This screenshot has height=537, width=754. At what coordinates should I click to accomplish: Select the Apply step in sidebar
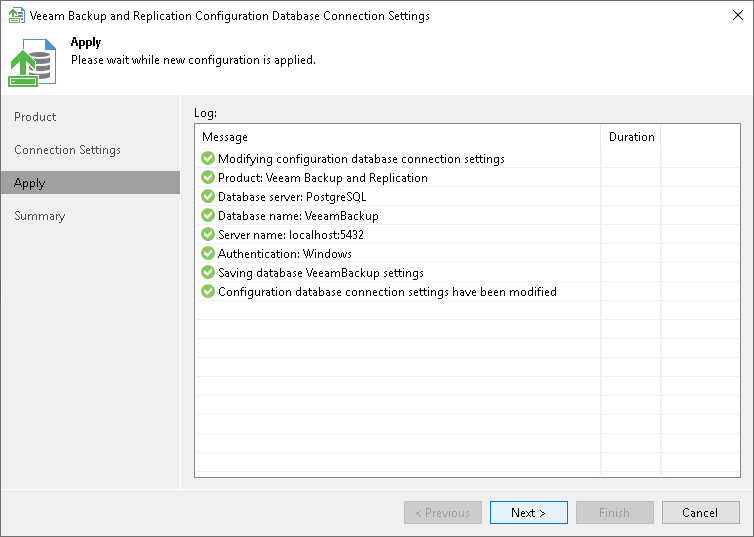(90, 183)
